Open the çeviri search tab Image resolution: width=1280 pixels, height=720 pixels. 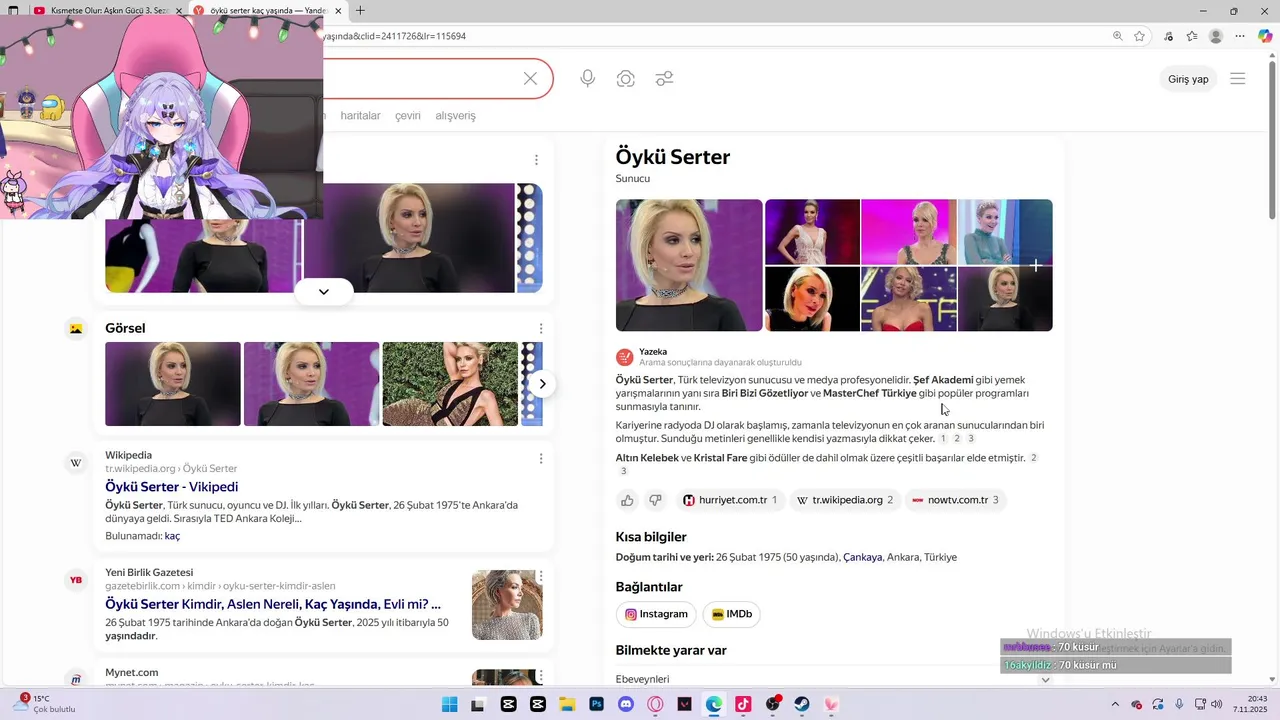tap(408, 116)
